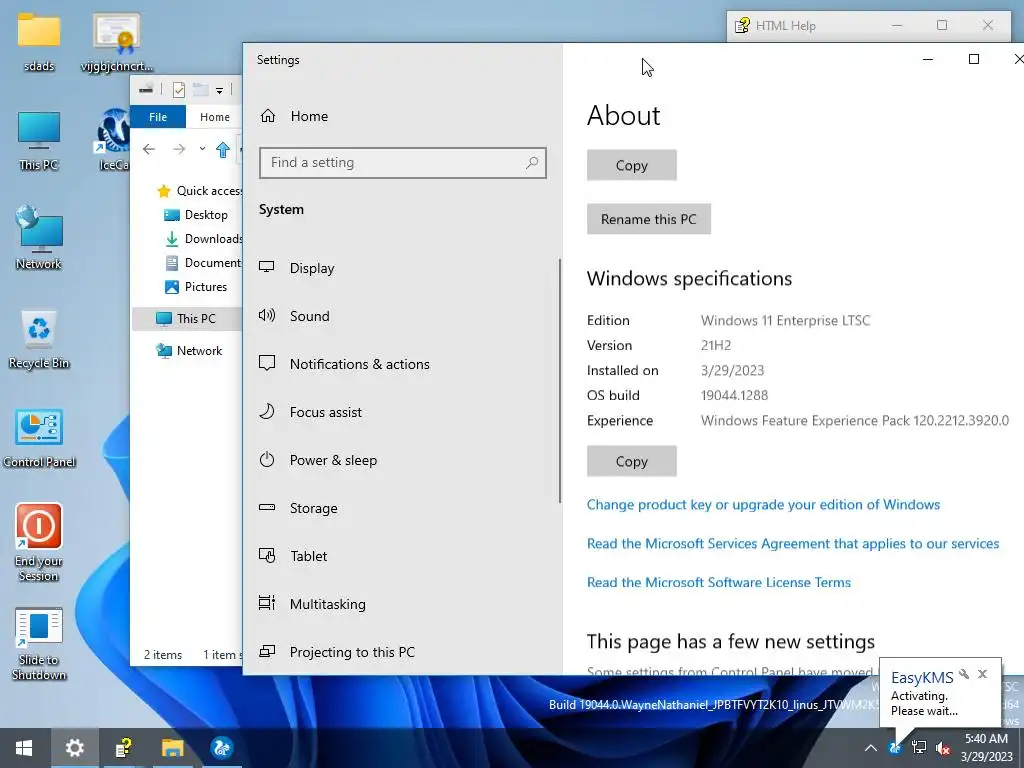Open Notifications & actions settings
The image size is (1024, 768).
point(402,364)
